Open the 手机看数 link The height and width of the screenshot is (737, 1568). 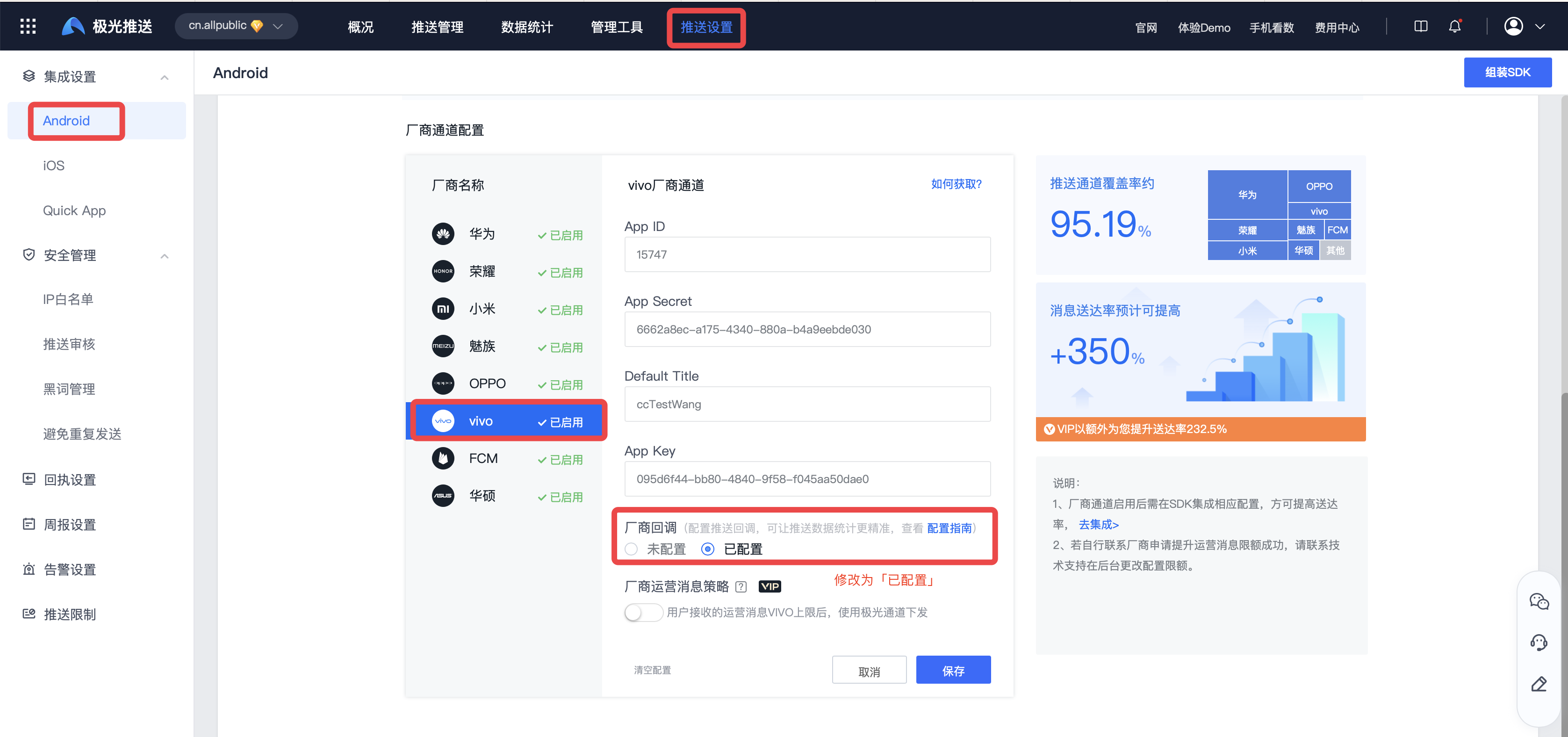point(1272,28)
